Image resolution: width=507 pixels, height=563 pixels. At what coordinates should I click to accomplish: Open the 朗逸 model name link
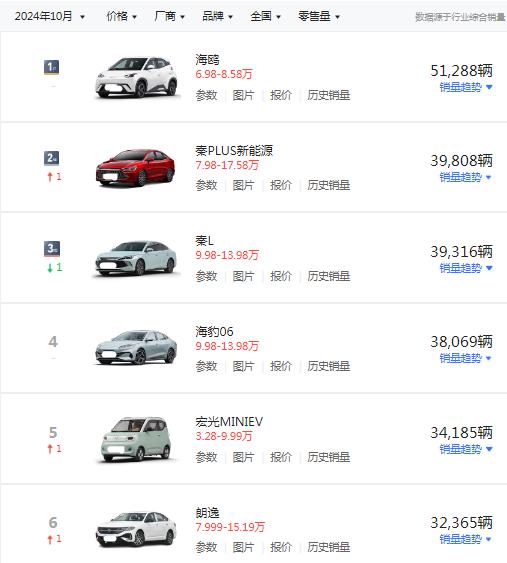207,512
